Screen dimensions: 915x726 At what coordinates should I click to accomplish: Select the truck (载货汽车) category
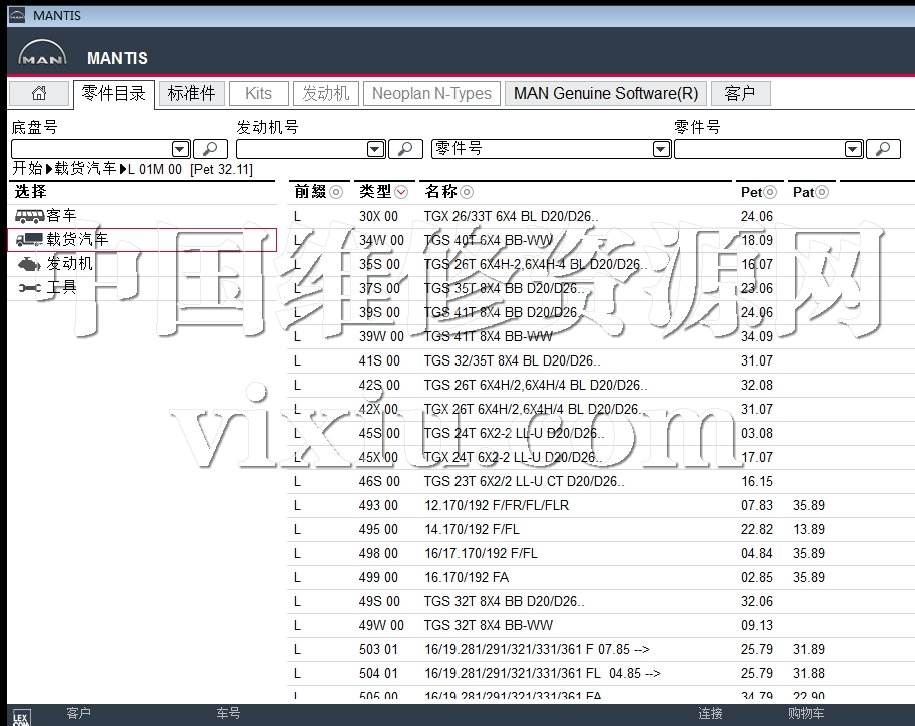coord(77,240)
